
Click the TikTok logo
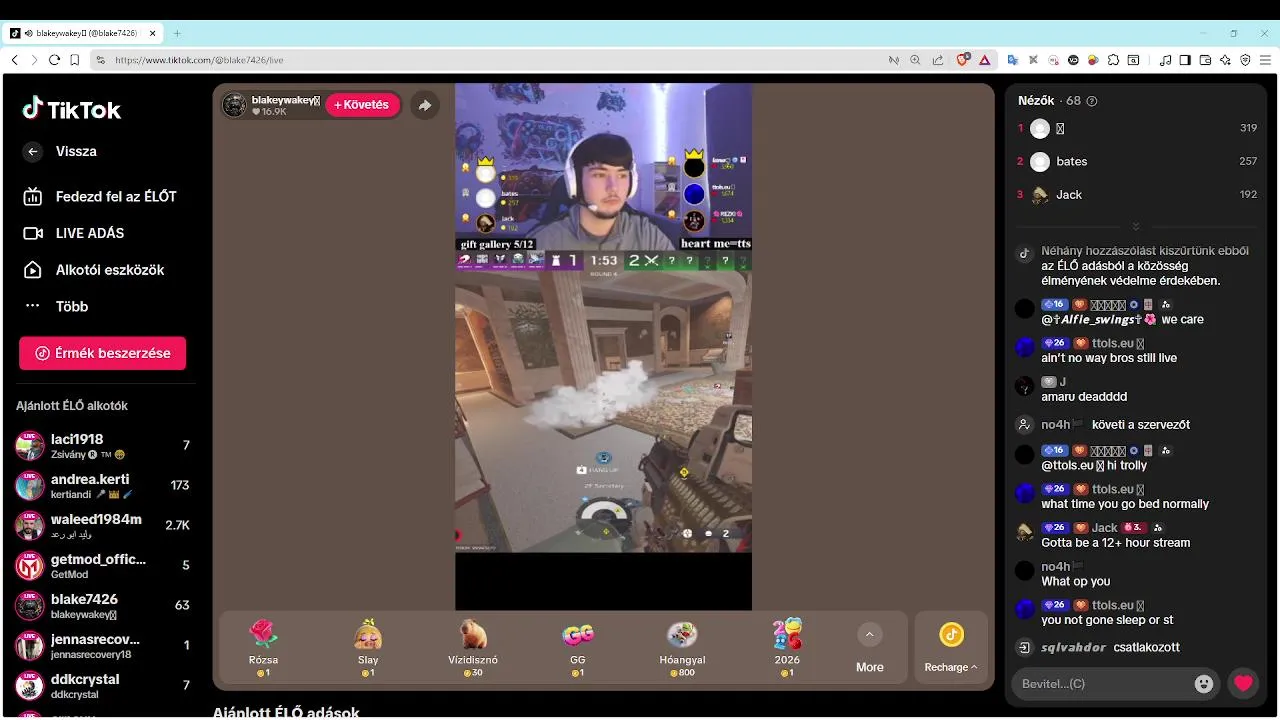pyautogui.click(x=72, y=109)
